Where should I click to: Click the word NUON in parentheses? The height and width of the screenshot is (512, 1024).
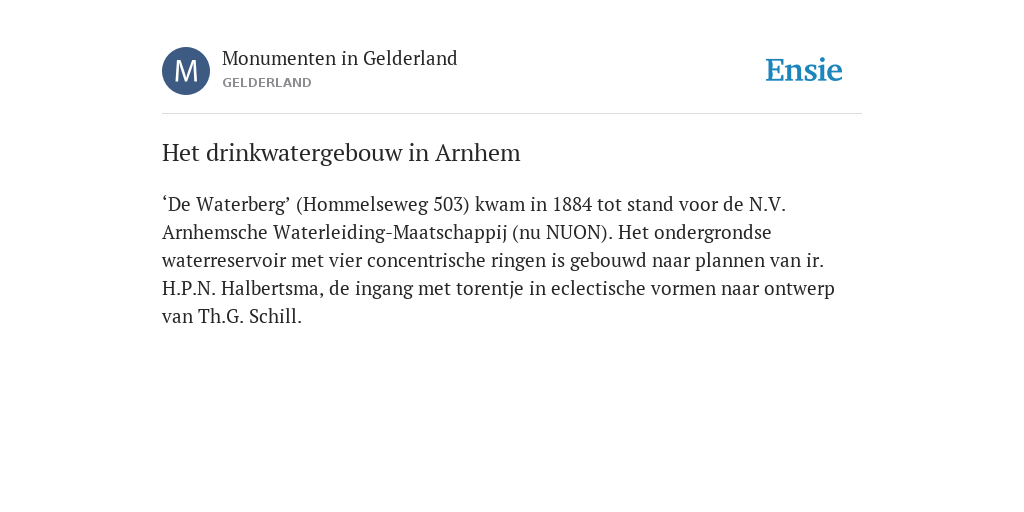coord(572,232)
